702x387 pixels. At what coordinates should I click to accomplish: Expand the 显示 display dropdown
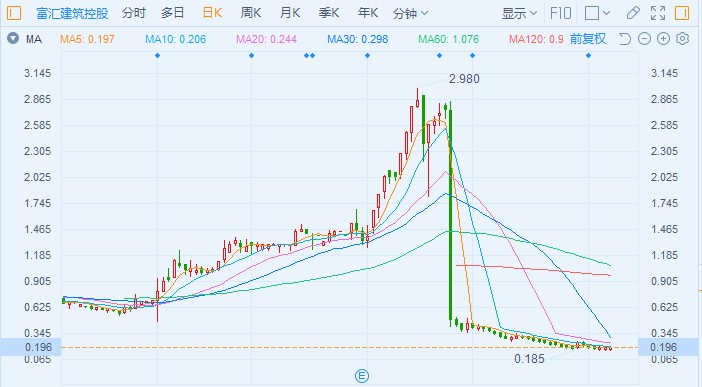519,13
